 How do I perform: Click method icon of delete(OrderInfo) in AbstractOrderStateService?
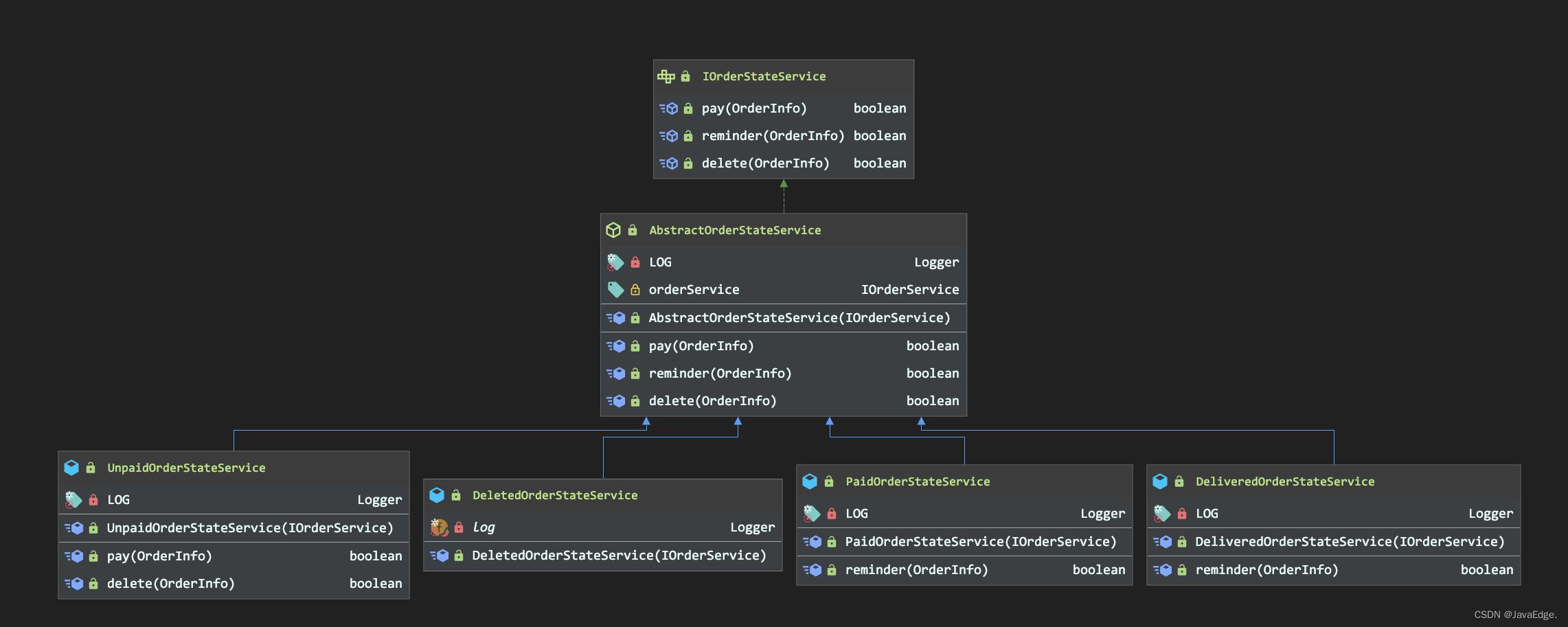(x=616, y=401)
